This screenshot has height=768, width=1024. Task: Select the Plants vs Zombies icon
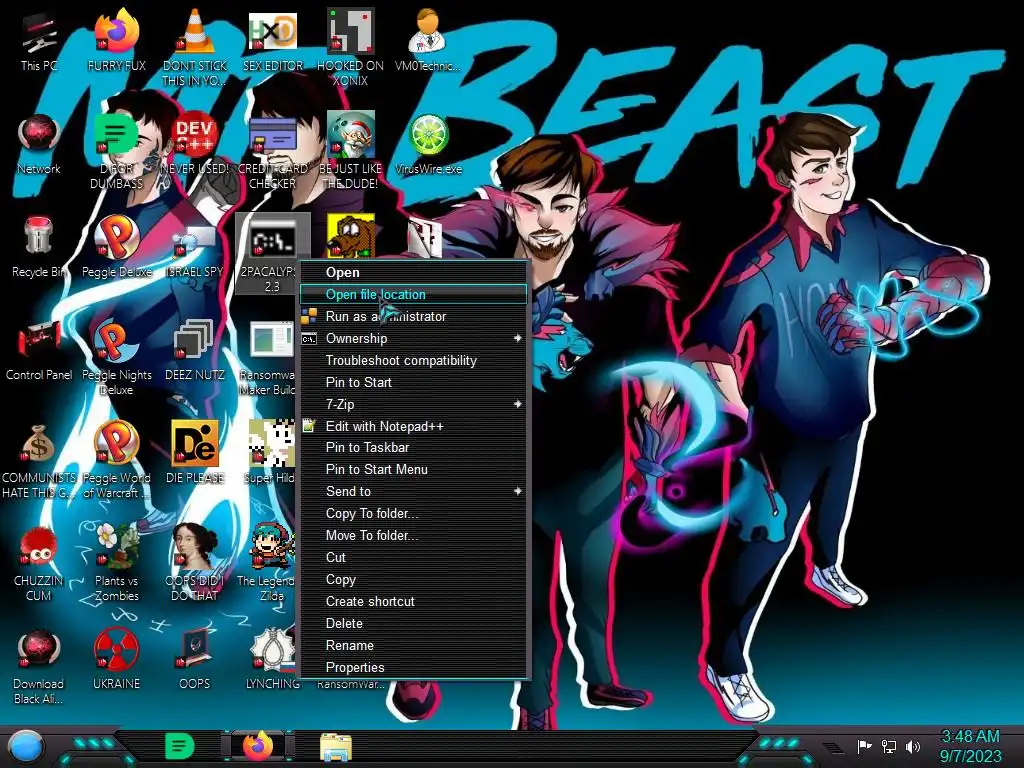(x=116, y=564)
